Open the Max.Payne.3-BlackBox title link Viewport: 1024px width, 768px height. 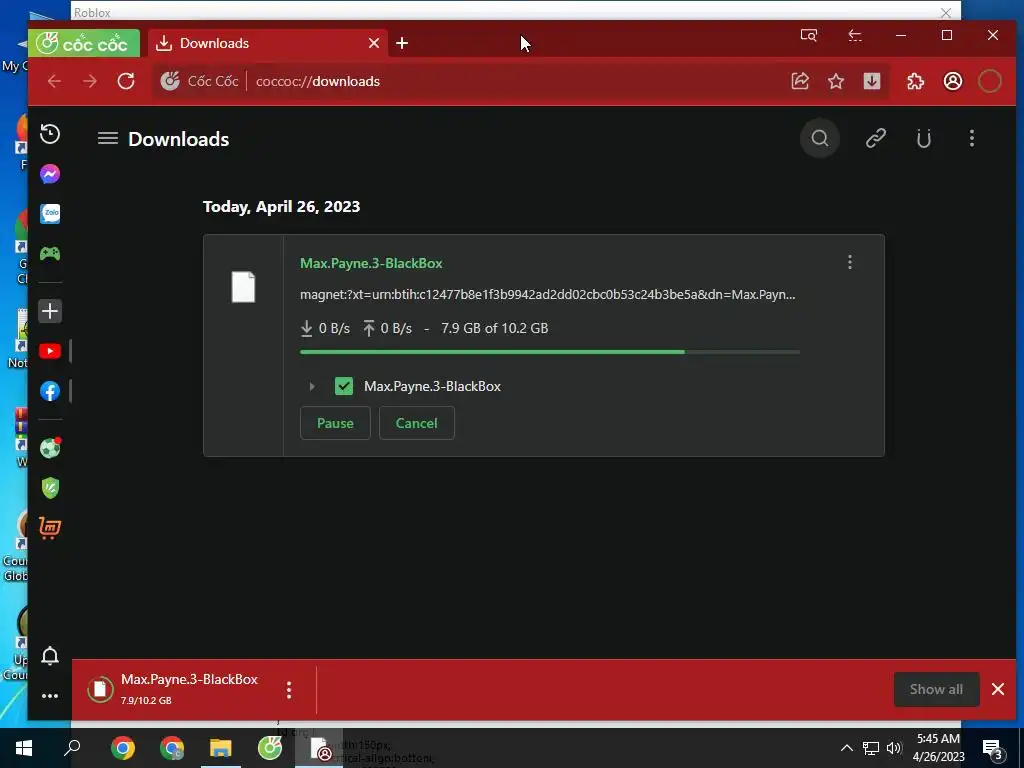[371, 263]
